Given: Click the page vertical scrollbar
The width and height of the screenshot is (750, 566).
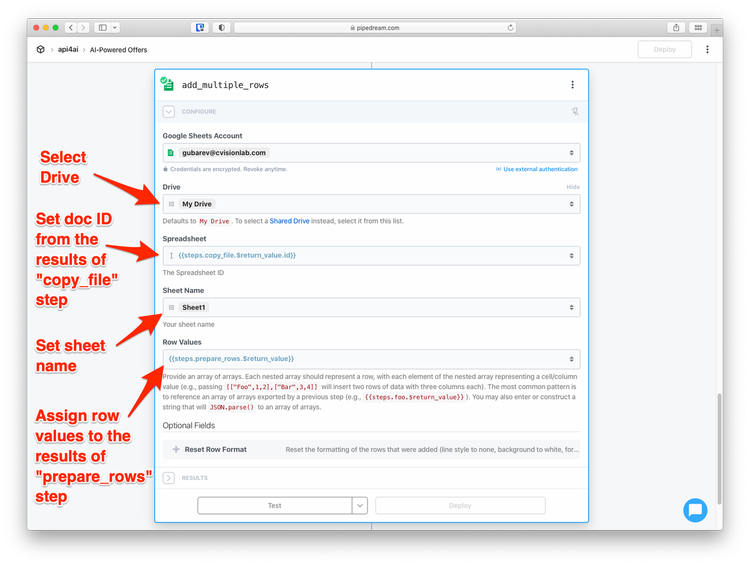Looking at the screenshot, I should coord(719,449).
